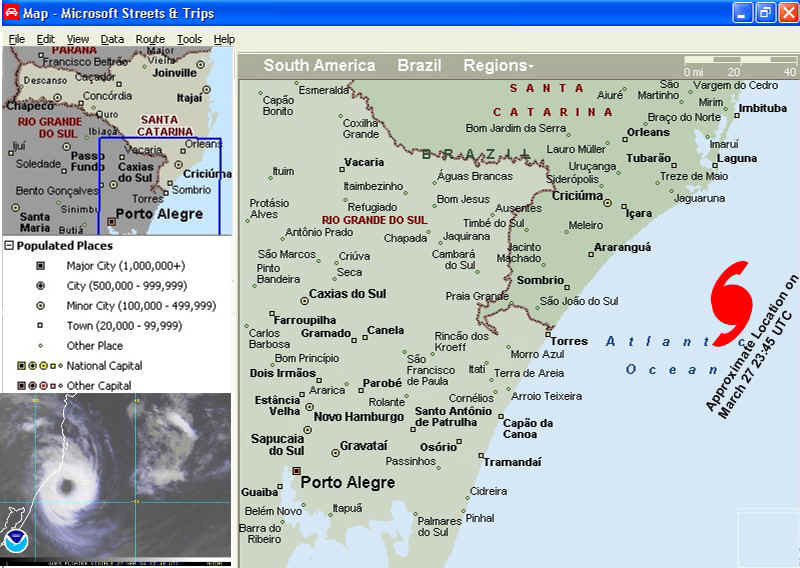The image size is (800, 568).
Task: Click the Gravataí city marker
Action: coord(335,453)
